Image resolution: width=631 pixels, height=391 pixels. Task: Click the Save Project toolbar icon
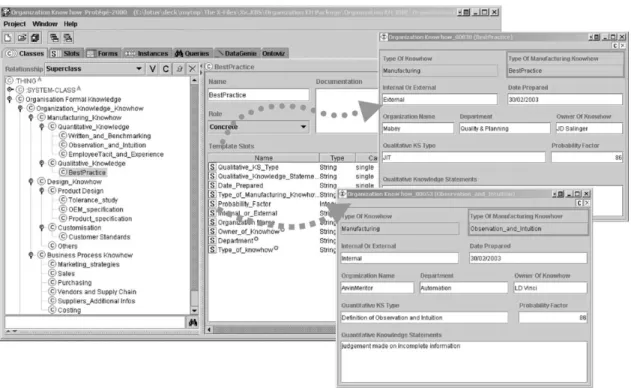click(x=35, y=38)
